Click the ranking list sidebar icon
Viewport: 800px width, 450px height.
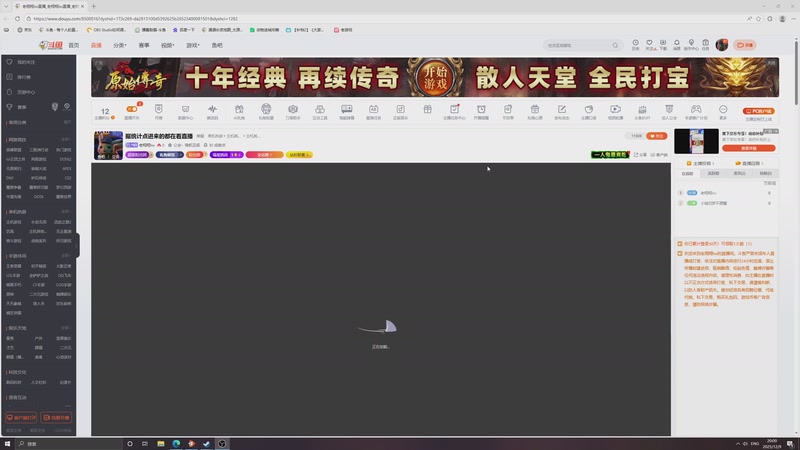[x=9, y=77]
